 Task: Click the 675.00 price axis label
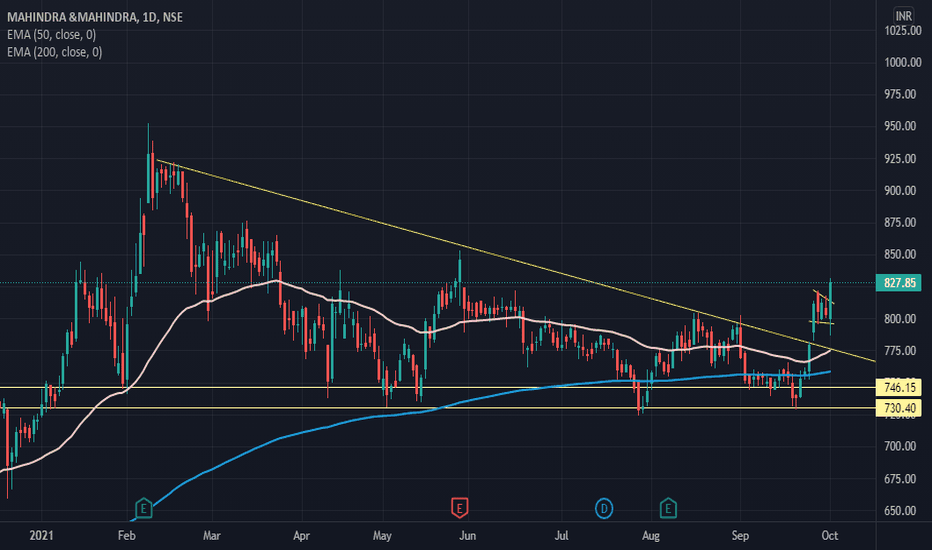click(x=902, y=479)
